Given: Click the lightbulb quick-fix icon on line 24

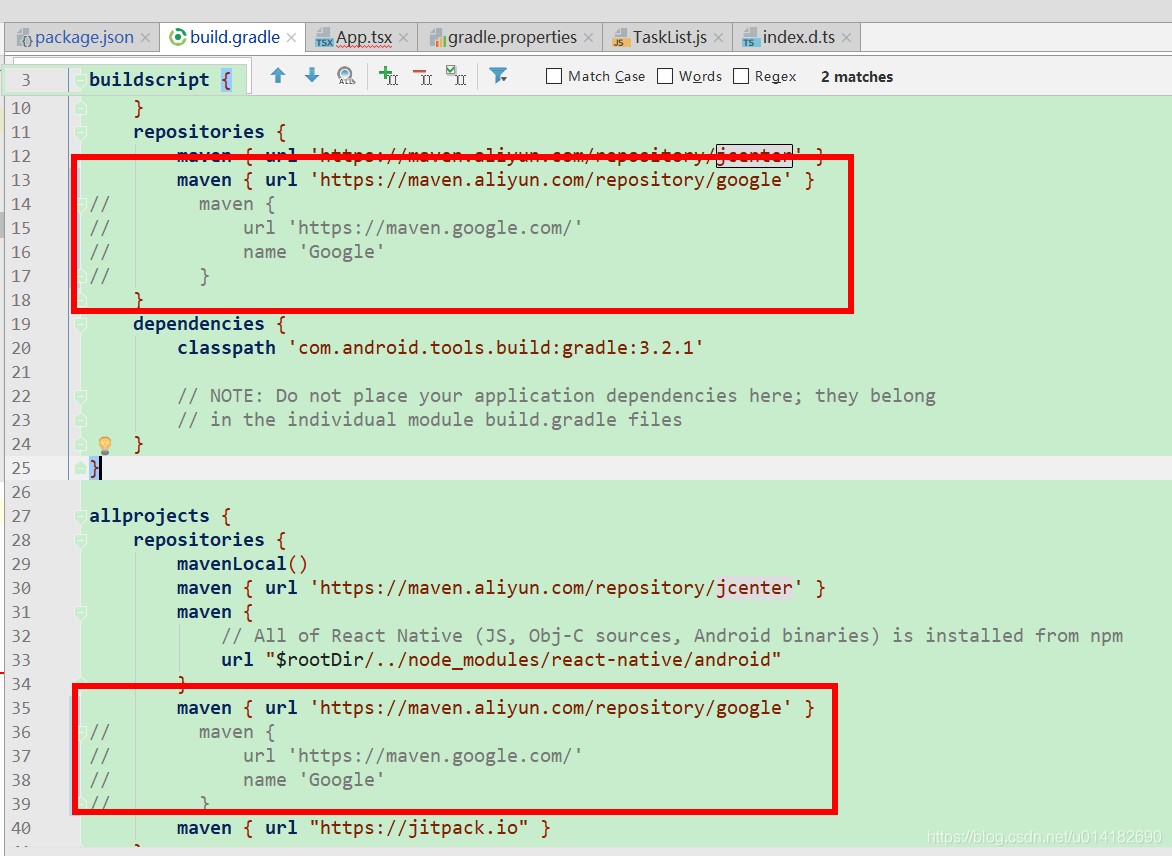Looking at the screenshot, I should point(105,445).
